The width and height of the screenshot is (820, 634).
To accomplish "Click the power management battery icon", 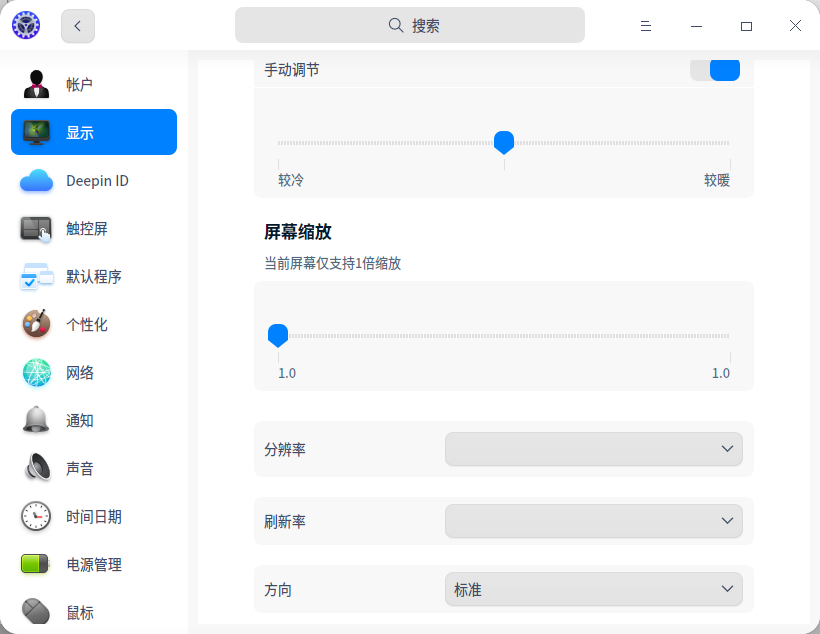I will 37,565.
